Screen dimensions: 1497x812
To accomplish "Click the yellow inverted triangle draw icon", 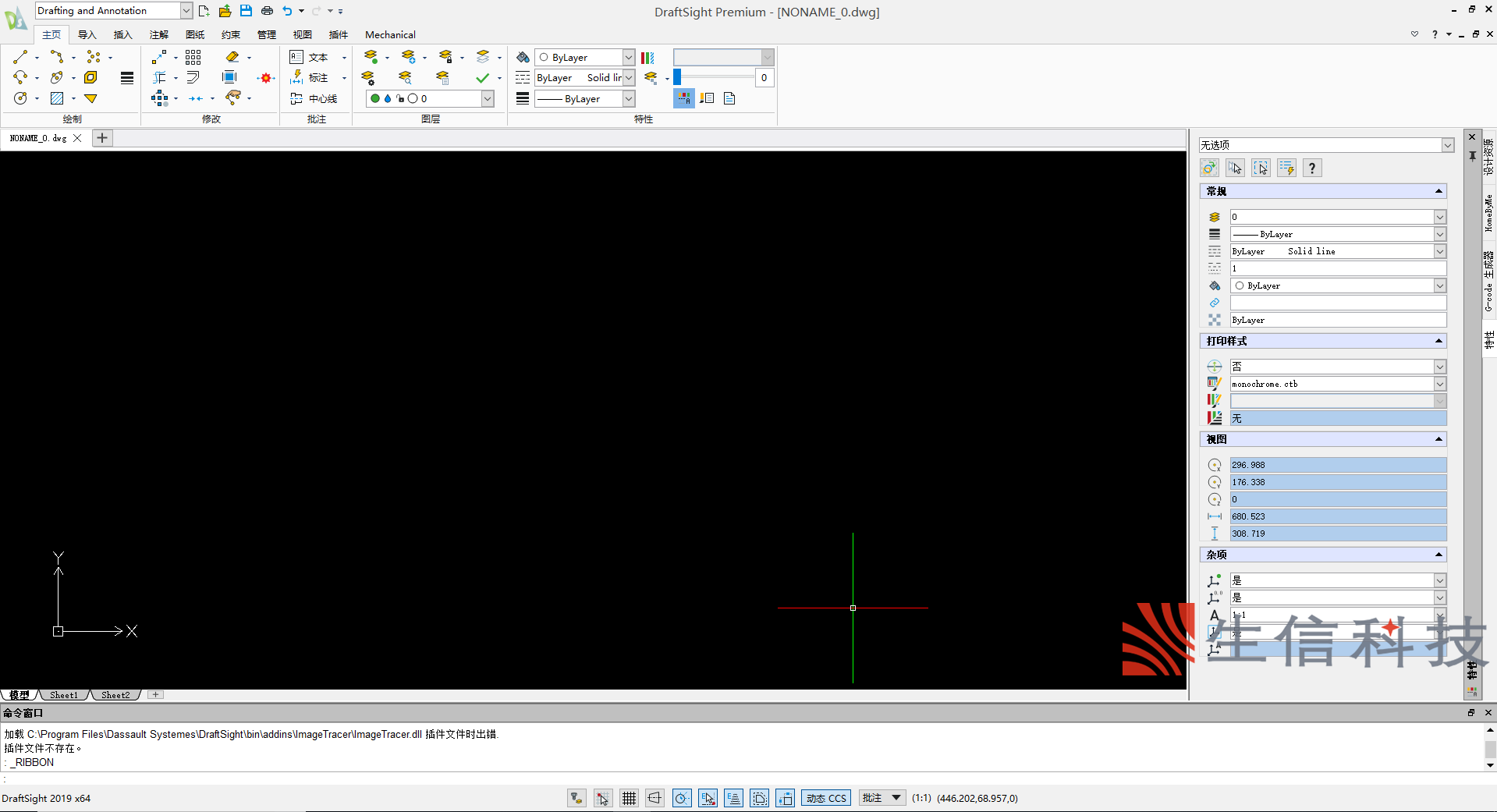I will tap(91, 98).
